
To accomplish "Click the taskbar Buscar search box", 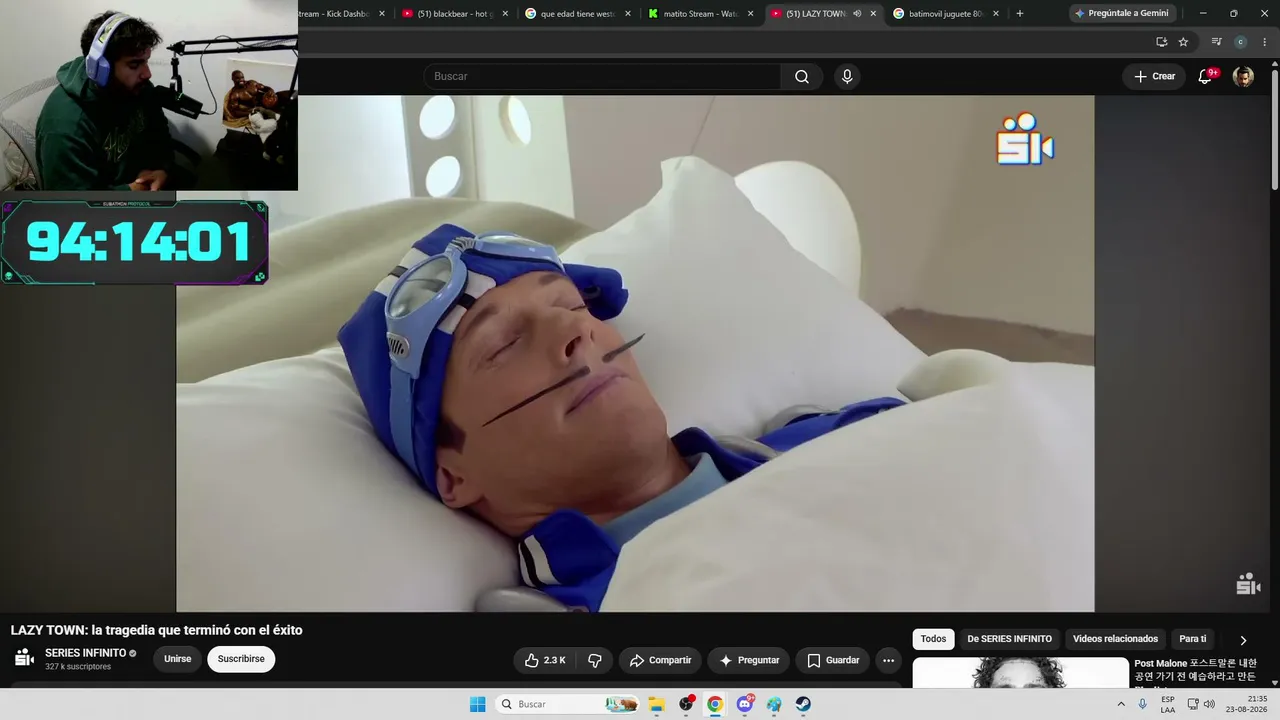I will [x=569, y=704].
